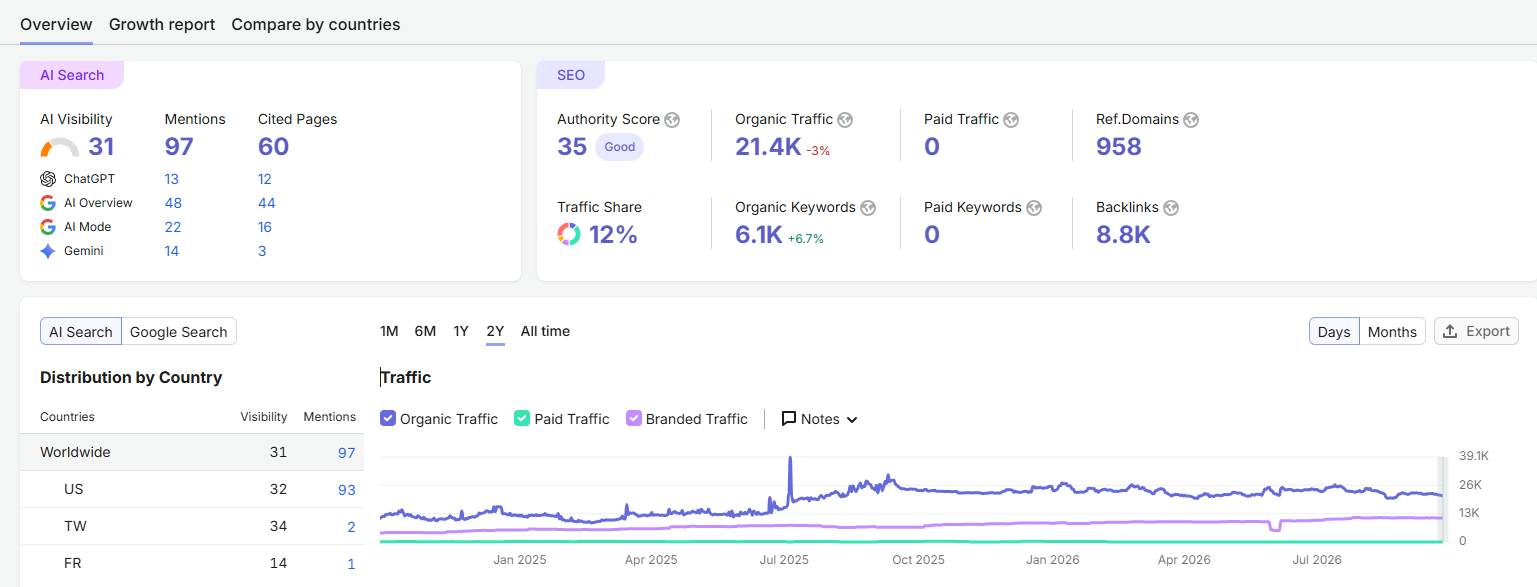Select the FR country row

(x=192, y=563)
